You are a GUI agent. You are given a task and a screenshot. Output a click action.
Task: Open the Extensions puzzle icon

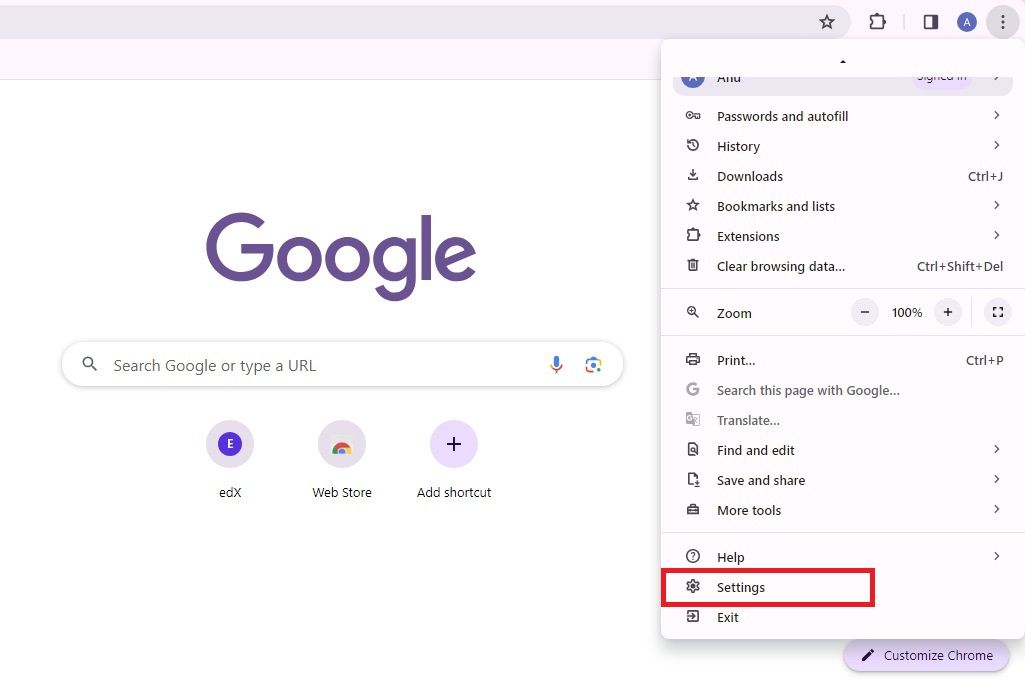[x=877, y=21]
